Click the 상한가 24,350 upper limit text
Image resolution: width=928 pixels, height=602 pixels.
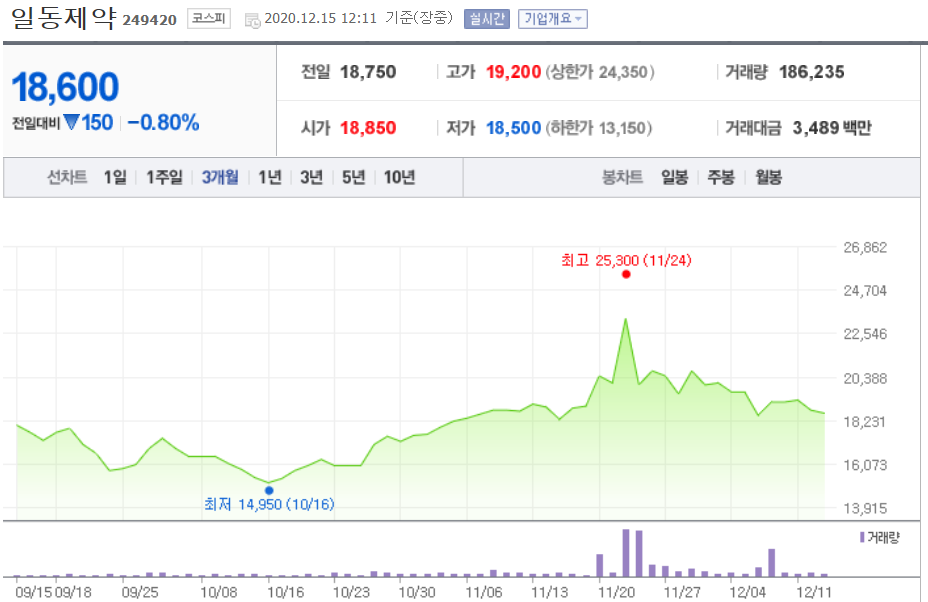(600, 72)
